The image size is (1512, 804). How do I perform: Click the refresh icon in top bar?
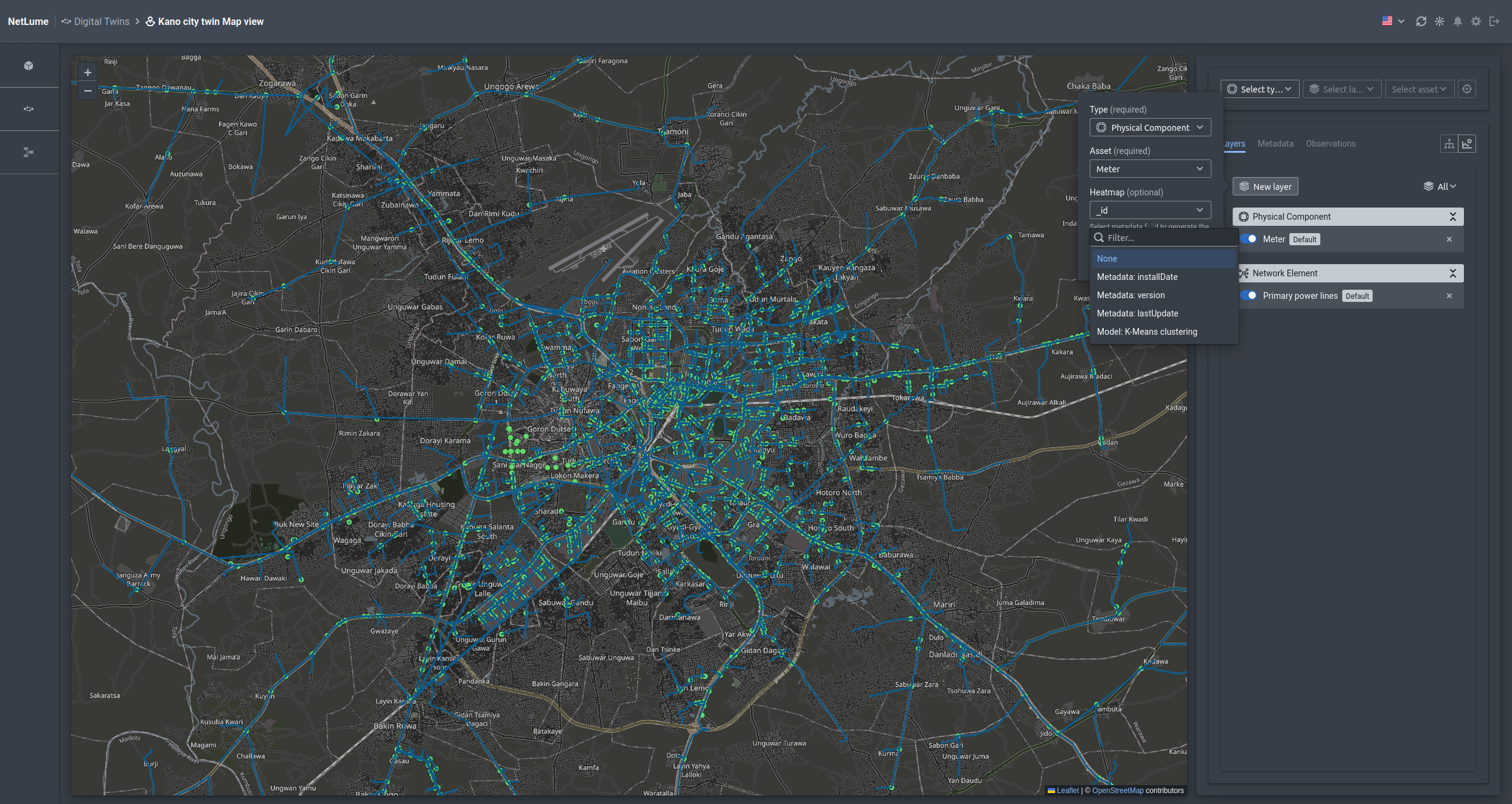coord(1421,21)
